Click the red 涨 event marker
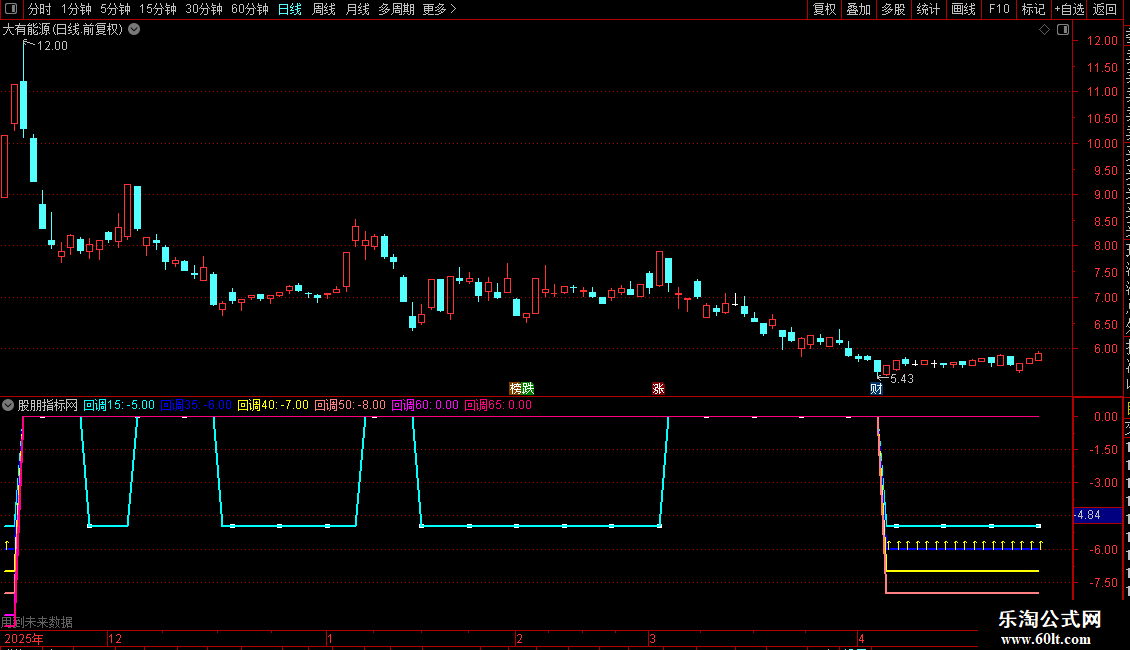Image resolution: width=1130 pixels, height=650 pixels. pyautogui.click(x=658, y=388)
